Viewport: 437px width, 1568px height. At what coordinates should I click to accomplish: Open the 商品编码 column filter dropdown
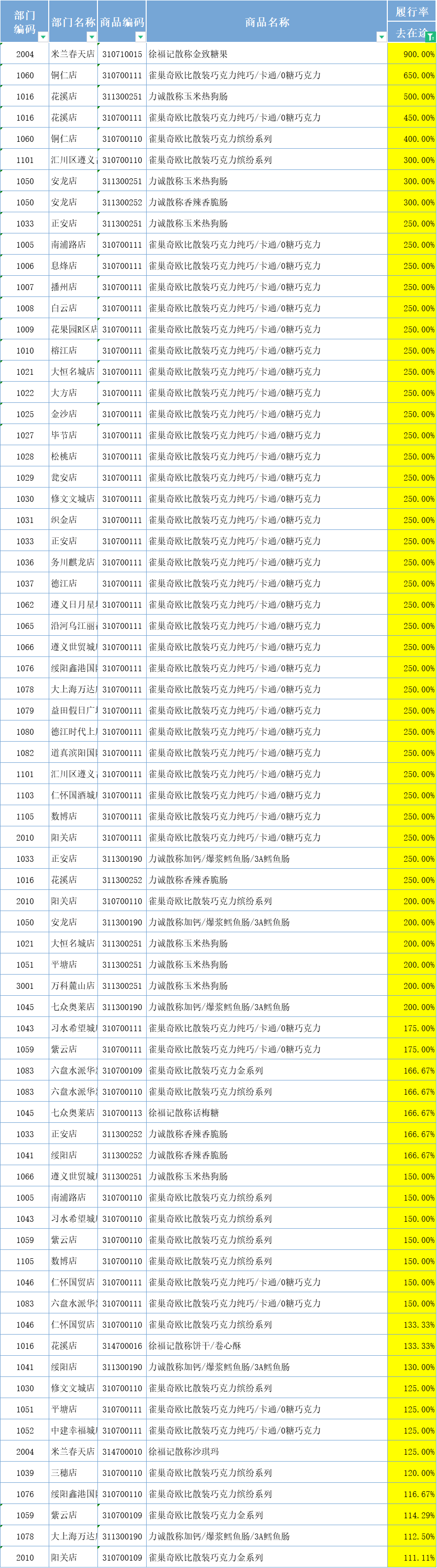[x=140, y=37]
